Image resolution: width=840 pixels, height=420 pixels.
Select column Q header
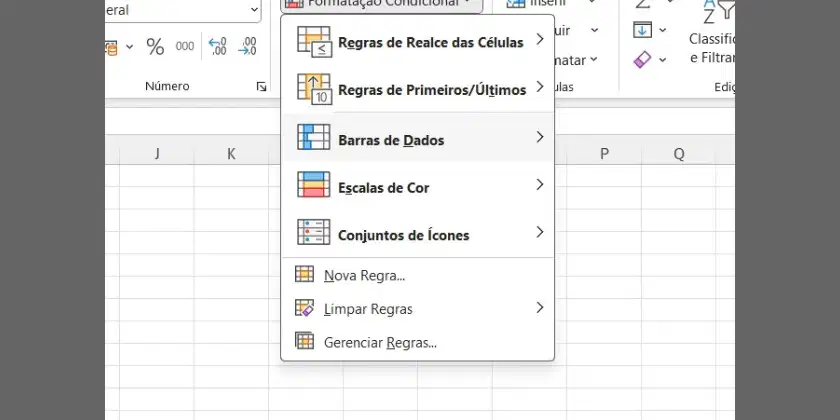click(678, 154)
